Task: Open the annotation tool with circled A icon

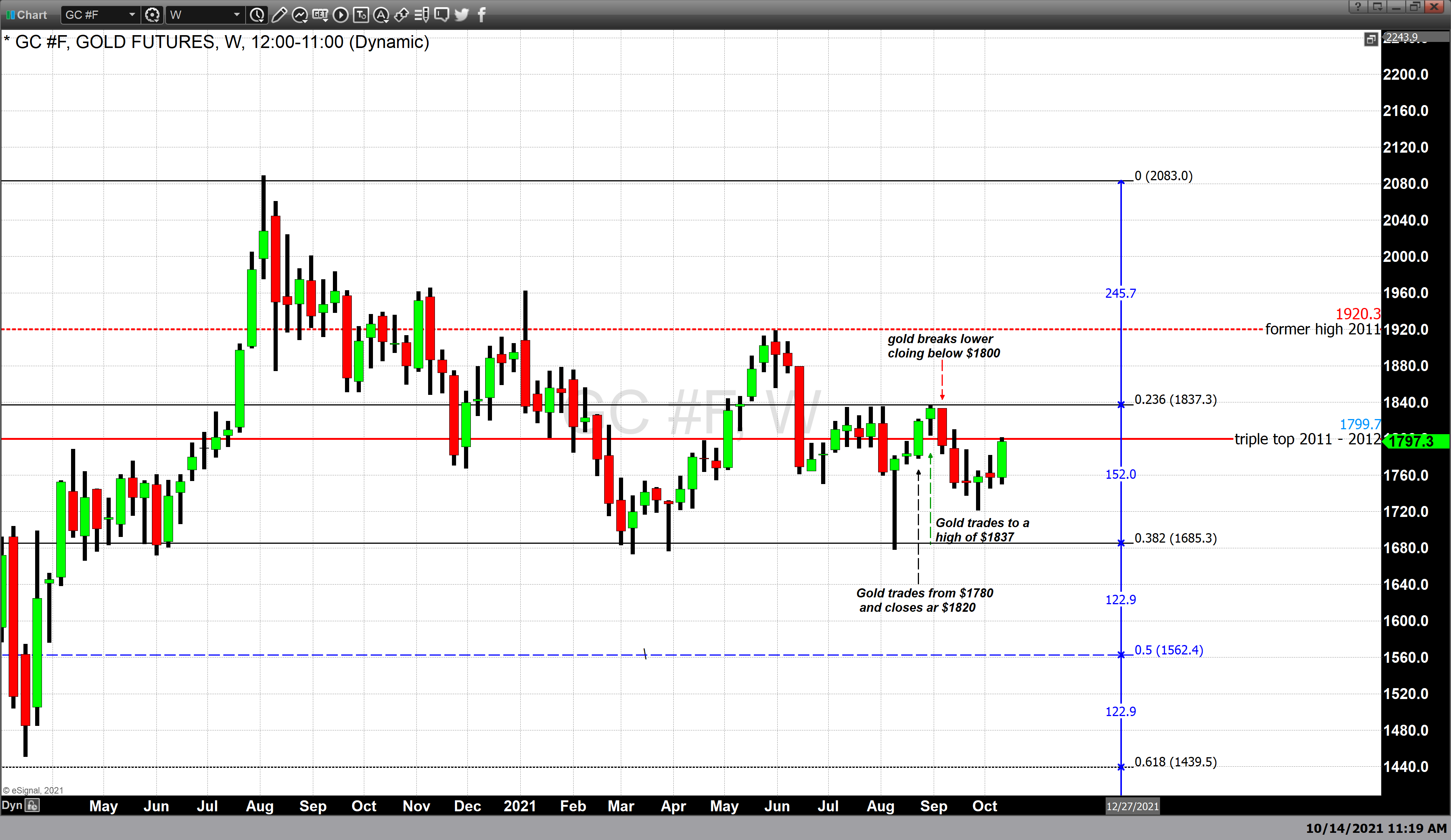Action: pyautogui.click(x=381, y=15)
